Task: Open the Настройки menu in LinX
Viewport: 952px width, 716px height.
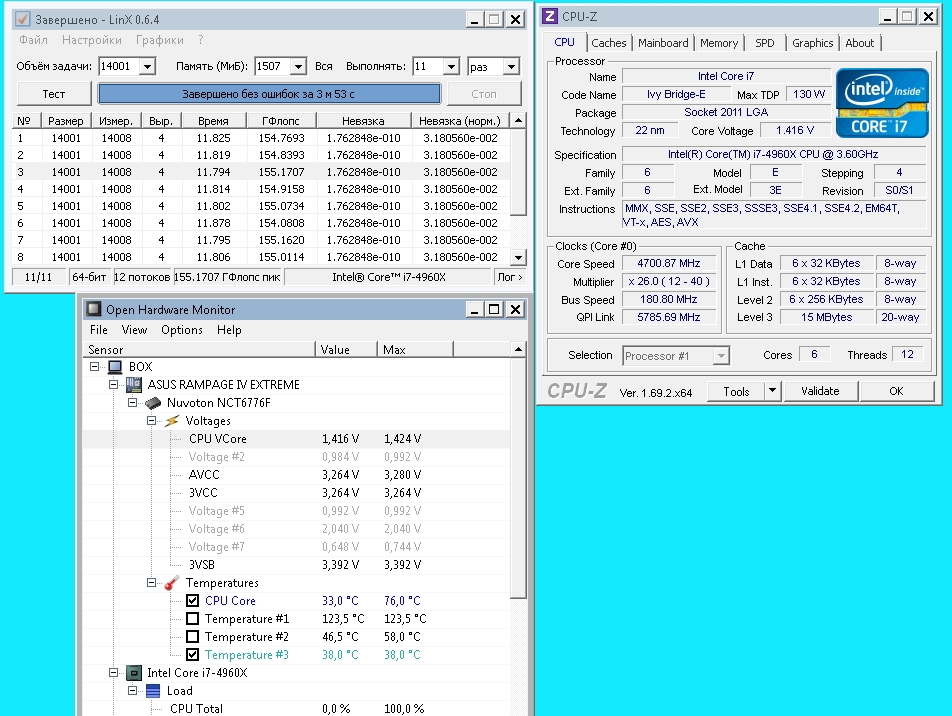Action: pyautogui.click(x=92, y=40)
